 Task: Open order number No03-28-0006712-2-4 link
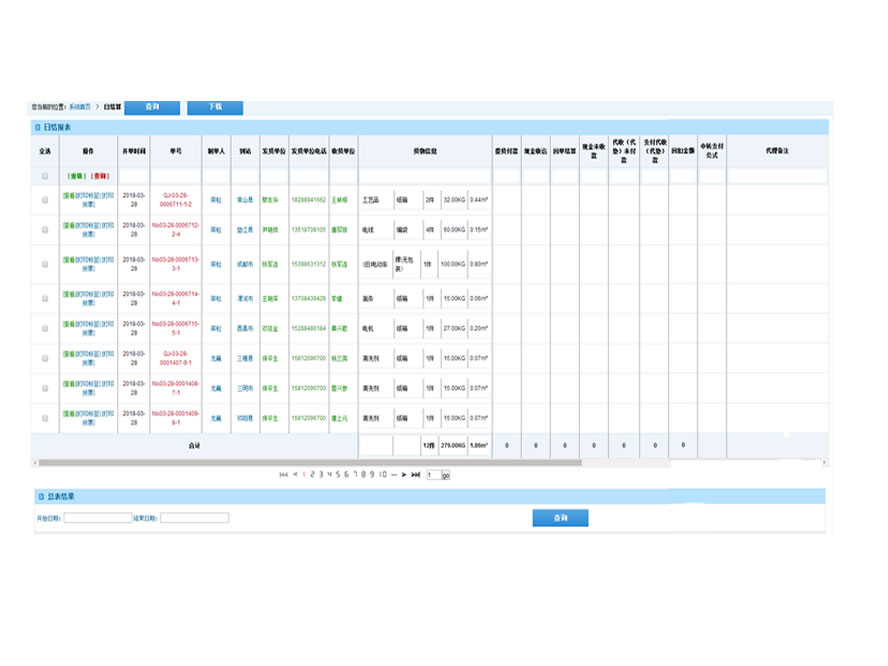pyautogui.click(x=176, y=229)
